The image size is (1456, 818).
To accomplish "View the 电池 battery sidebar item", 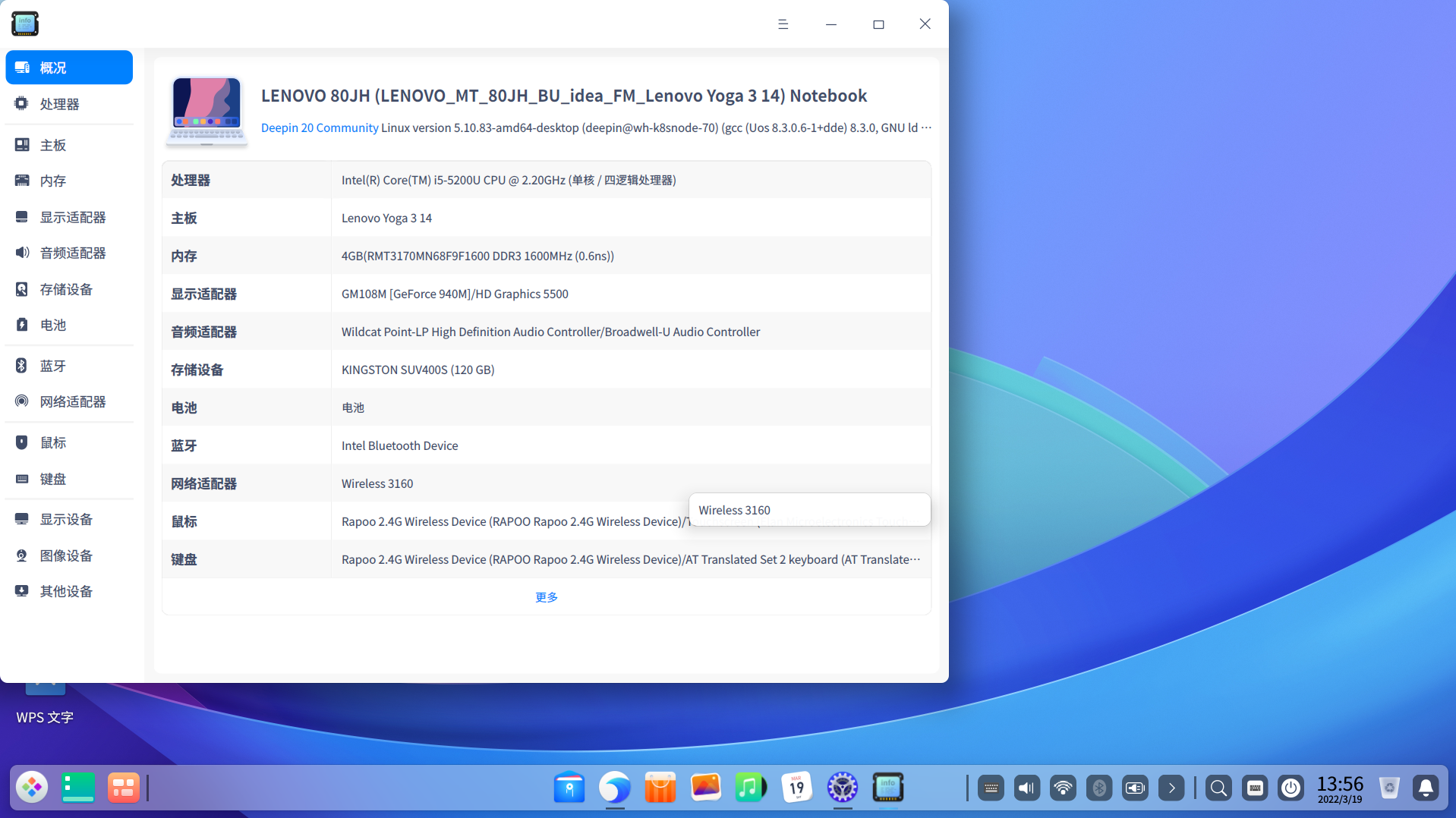I will pos(53,325).
